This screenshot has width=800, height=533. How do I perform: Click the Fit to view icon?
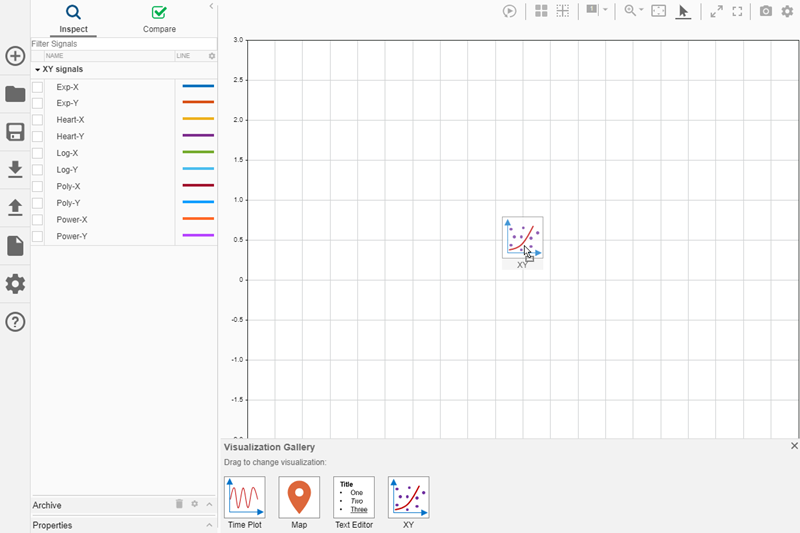(x=659, y=11)
